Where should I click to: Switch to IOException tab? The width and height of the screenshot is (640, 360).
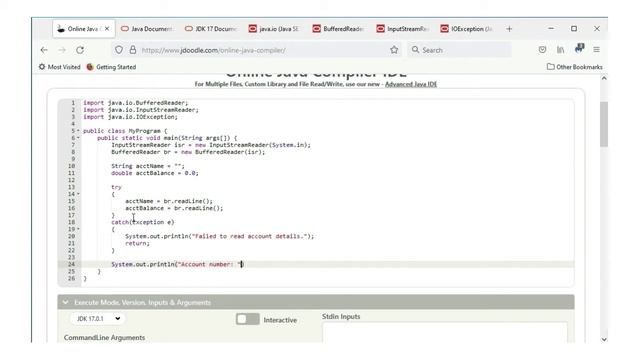[x=467, y=29]
